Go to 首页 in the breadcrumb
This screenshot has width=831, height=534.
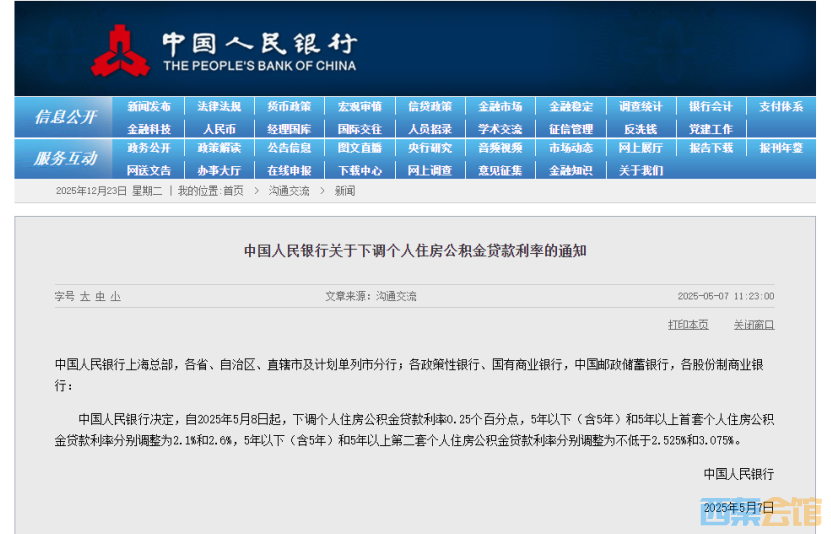point(233,191)
